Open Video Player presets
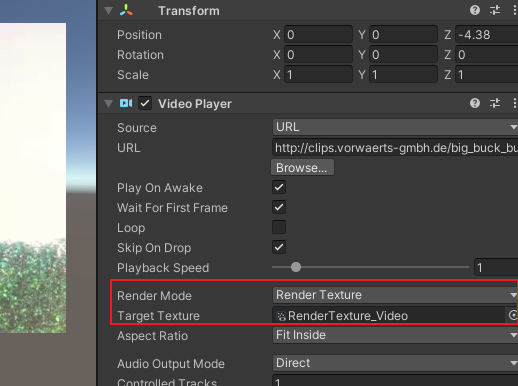This screenshot has height=386, width=518. point(495,103)
